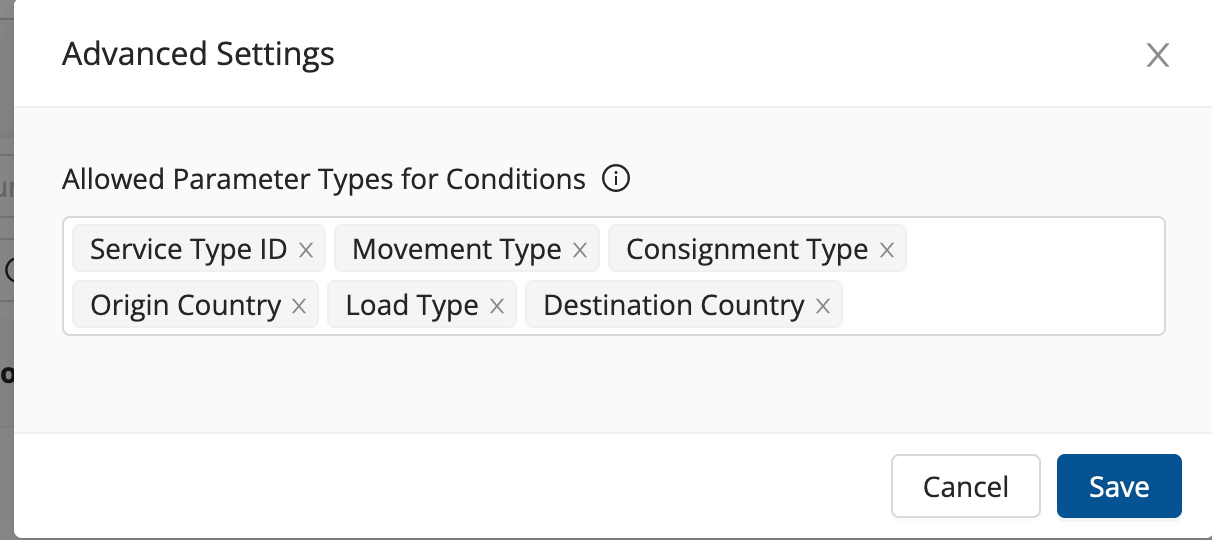Screen dimensions: 1212x540
Task: Remove the Load Type tag
Action: click(x=496, y=306)
